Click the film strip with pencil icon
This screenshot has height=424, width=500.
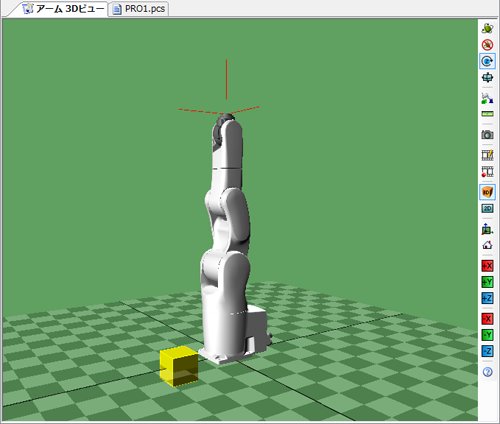pyautogui.click(x=487, y=155)
